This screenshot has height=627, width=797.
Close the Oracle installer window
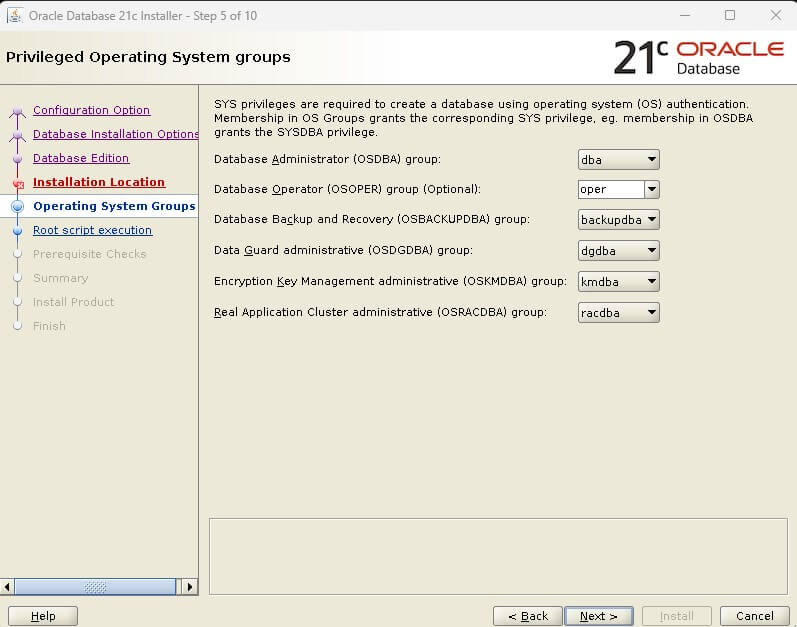pos(776,15)
